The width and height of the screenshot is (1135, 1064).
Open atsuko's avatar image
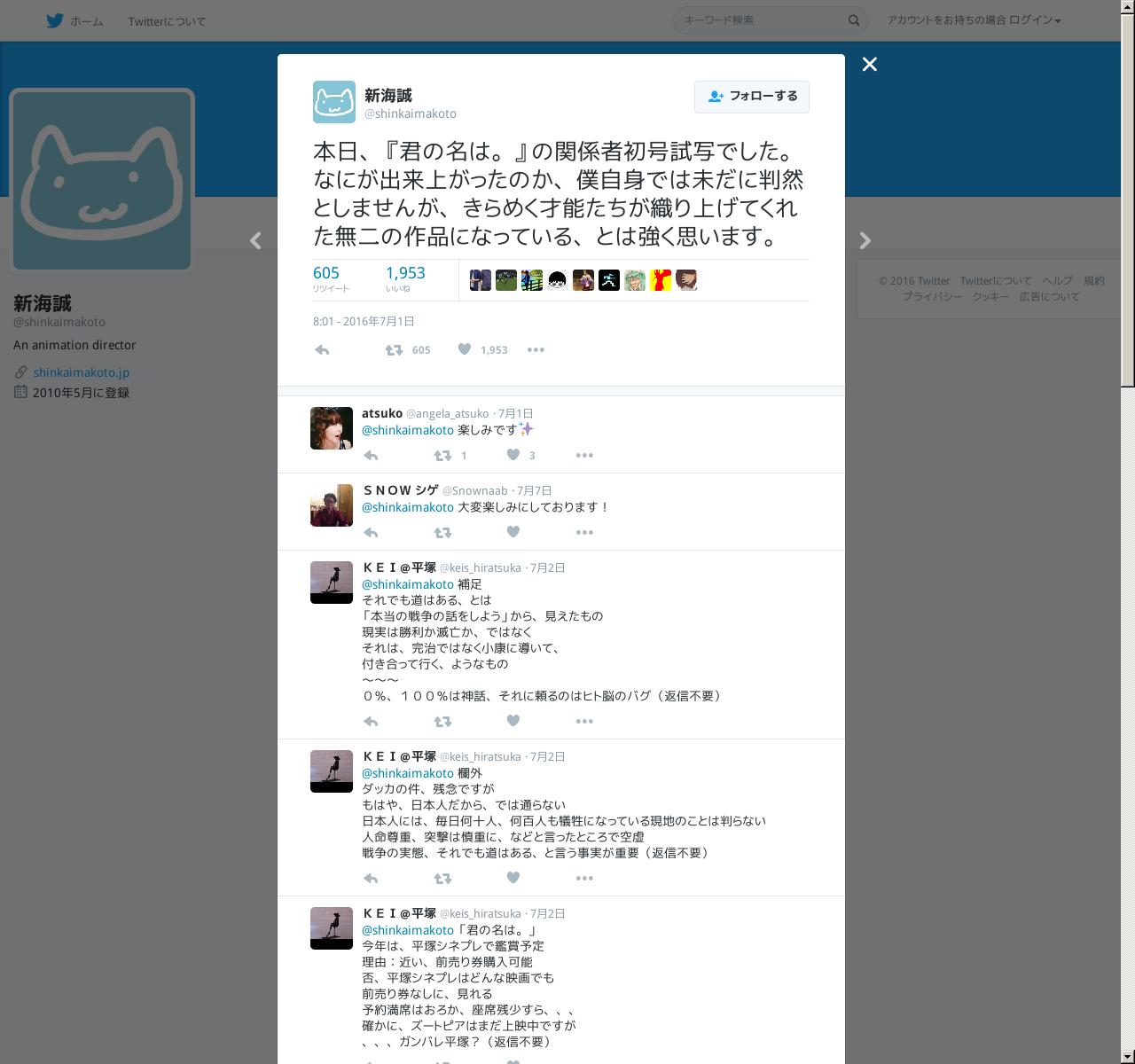point(332,428)
